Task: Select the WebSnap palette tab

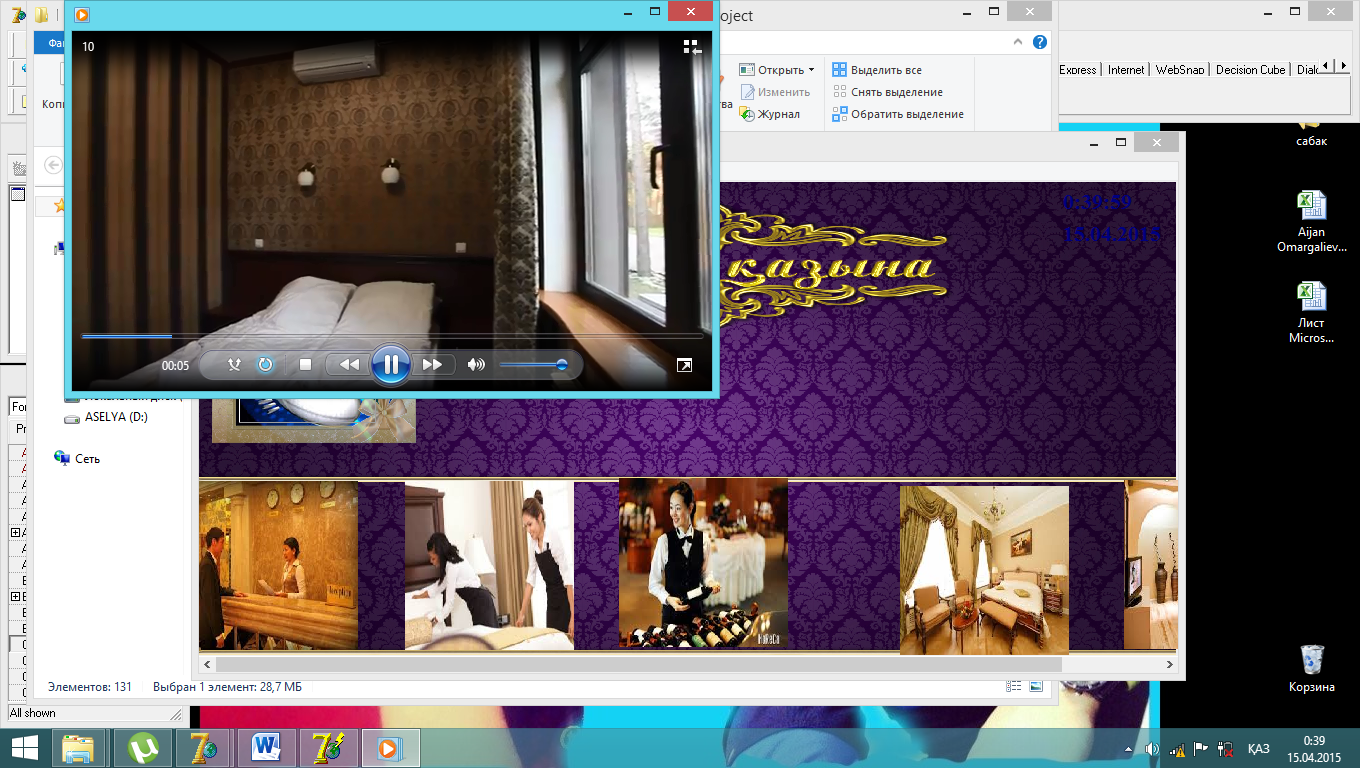Action: (1180, 70)
